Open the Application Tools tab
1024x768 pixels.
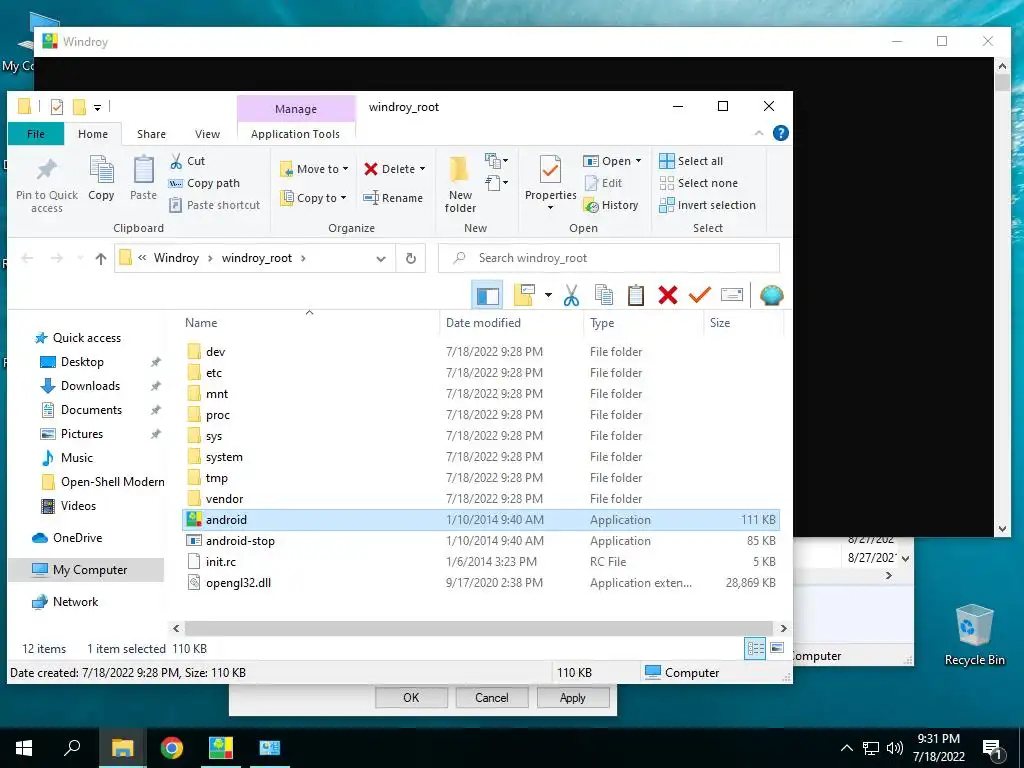tap(295, 134)
